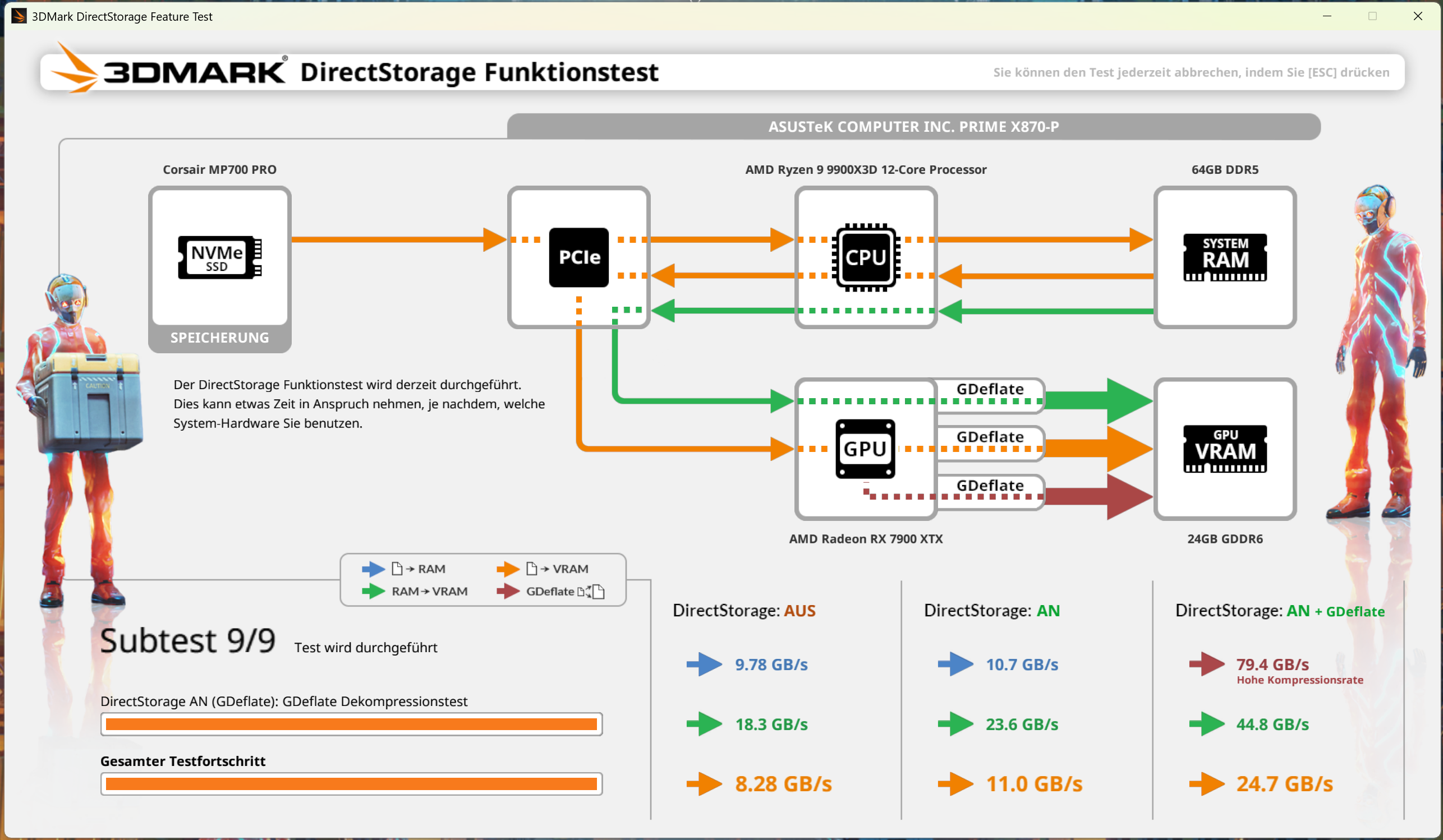Click the 64GB DDR5 label
1443x840 pixels.
1225,169
